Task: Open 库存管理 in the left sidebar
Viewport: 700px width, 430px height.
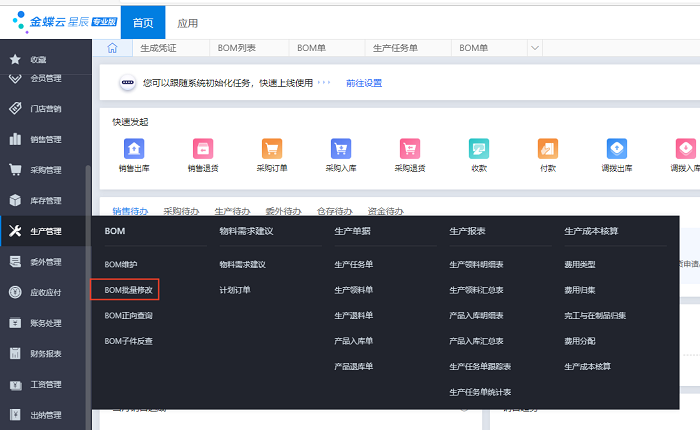Action: tap(45, 200)
